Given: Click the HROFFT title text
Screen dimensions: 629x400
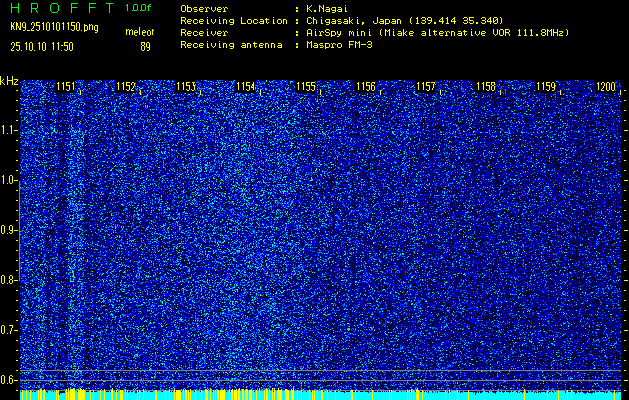Looking at the screenshot, I should point(61,8).
